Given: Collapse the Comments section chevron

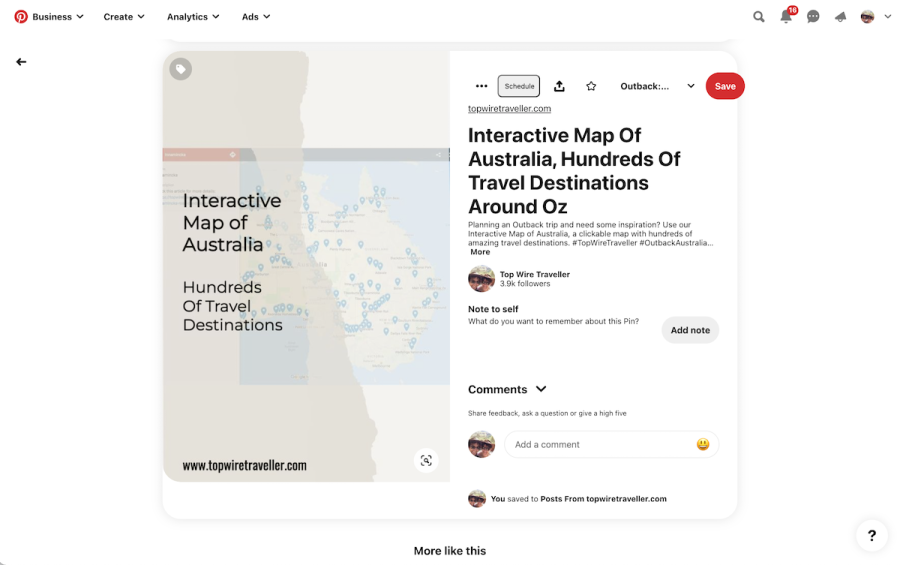Looking at the screenshot, I should (x=541, y=389).
